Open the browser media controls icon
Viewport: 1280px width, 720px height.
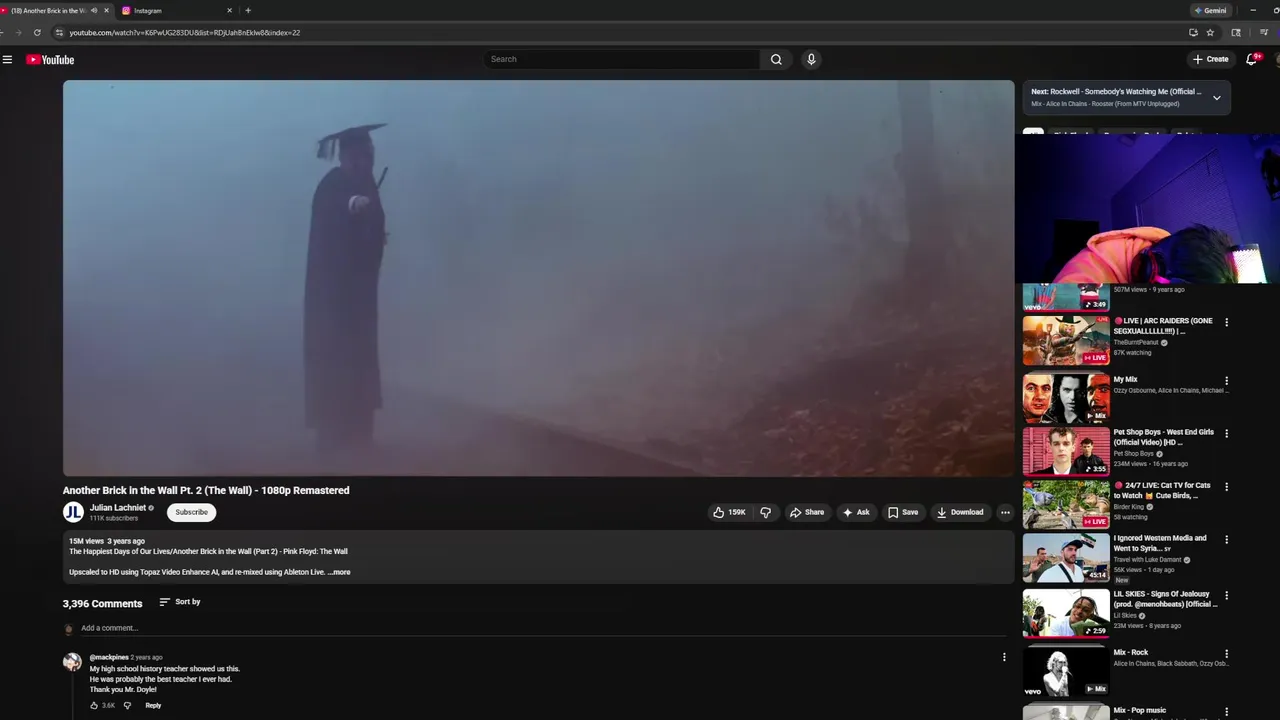coord(1264,32)
